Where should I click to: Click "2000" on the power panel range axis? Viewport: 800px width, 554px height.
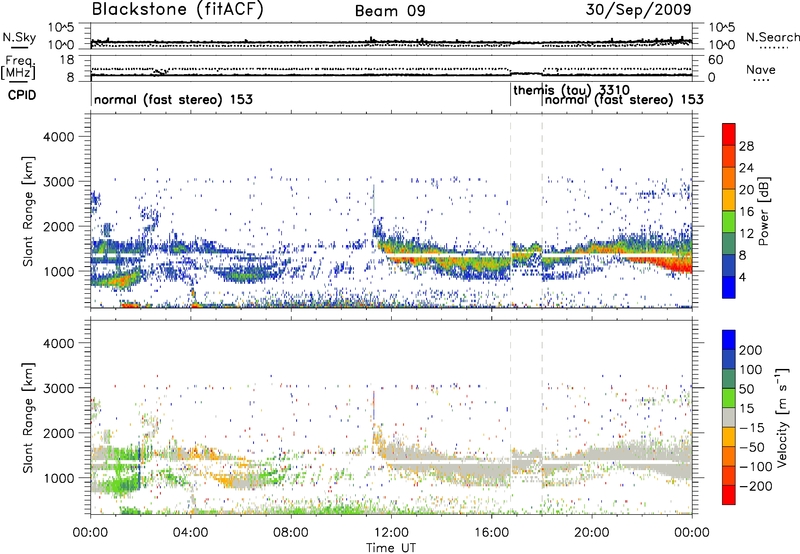click(59, 227)
